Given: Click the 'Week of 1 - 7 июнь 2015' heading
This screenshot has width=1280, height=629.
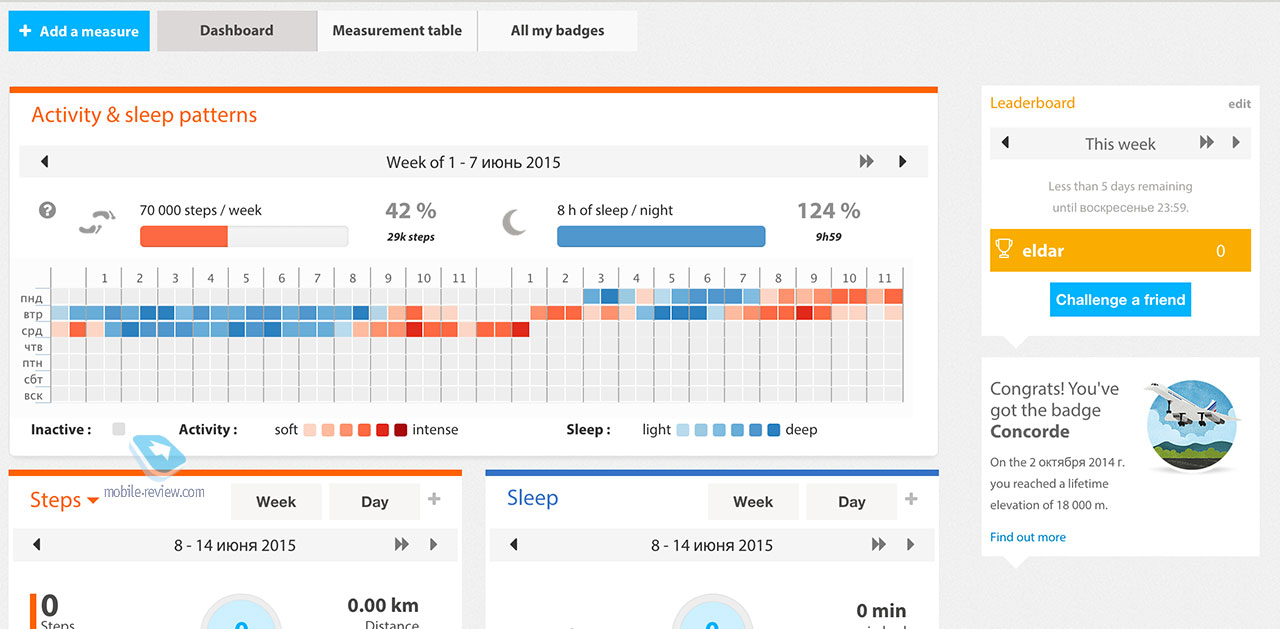Looking at the screenshot, I should tap(473, 162).
